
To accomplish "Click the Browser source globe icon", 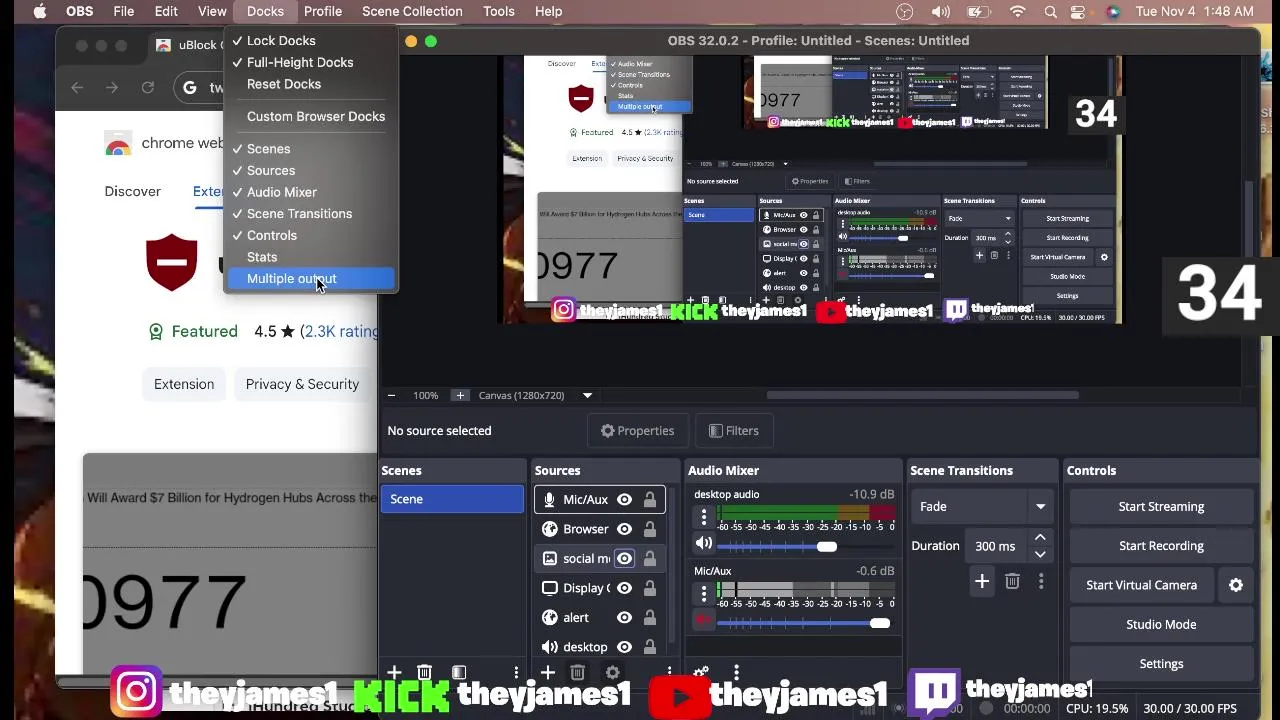I will pos(549,529).
